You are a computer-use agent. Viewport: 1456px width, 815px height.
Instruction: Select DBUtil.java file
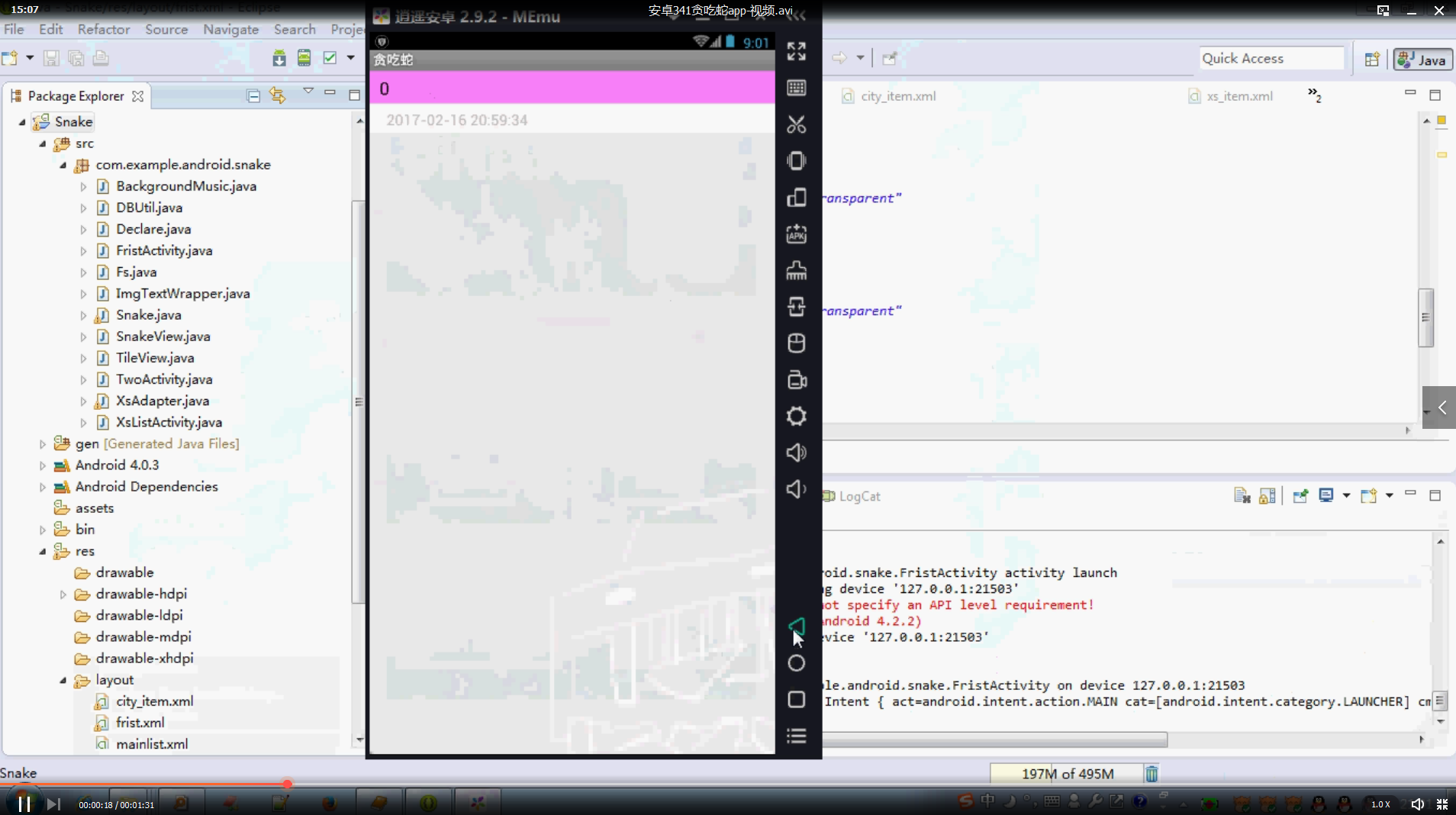pos(149,208)
